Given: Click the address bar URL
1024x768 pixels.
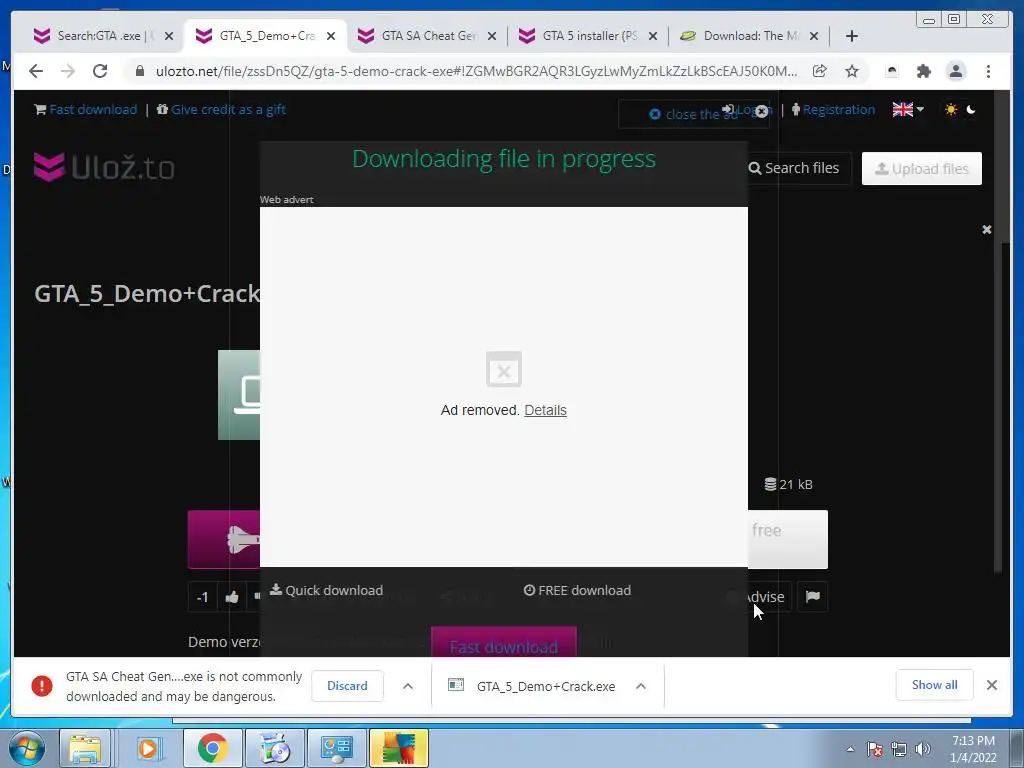Looking at the screenshot, I should (476, 71).
